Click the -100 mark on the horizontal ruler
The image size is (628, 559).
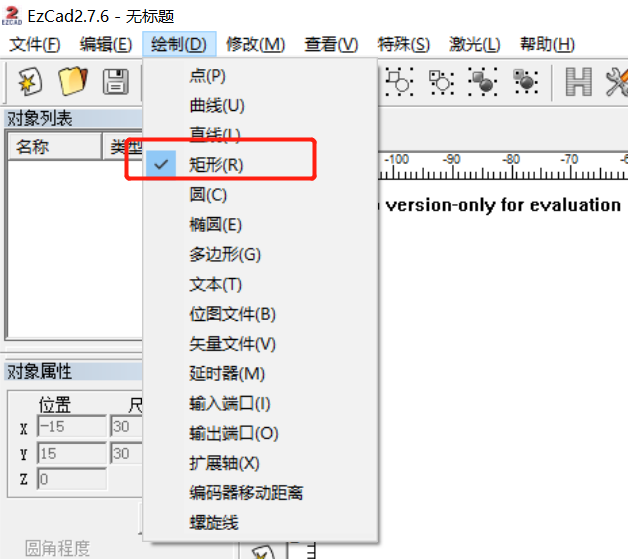pos(397,159)
